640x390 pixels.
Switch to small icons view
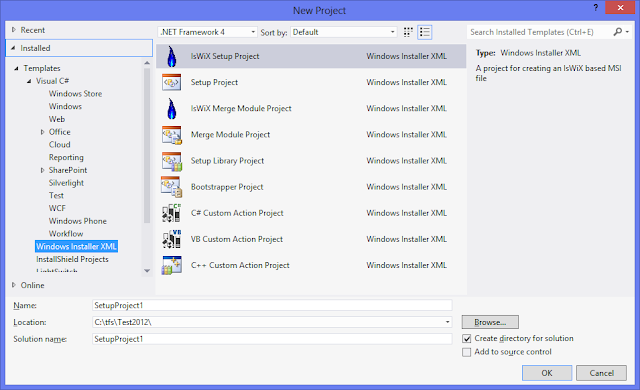(408, 32)
